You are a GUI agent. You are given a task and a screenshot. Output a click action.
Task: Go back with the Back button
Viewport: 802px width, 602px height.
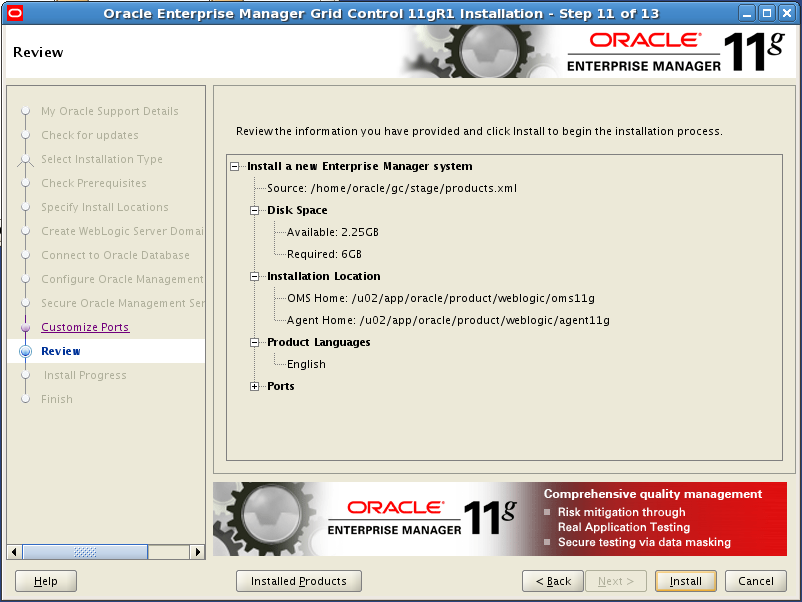(552, 581)
